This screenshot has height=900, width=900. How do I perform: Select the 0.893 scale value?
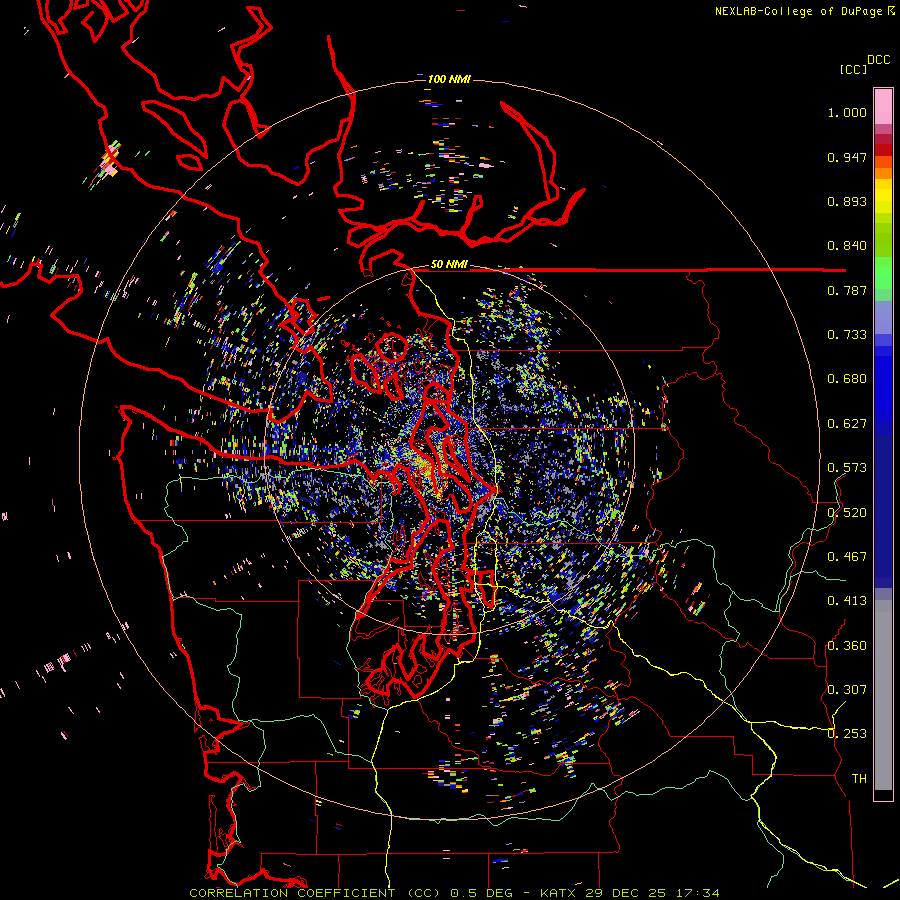coord(847,201)
